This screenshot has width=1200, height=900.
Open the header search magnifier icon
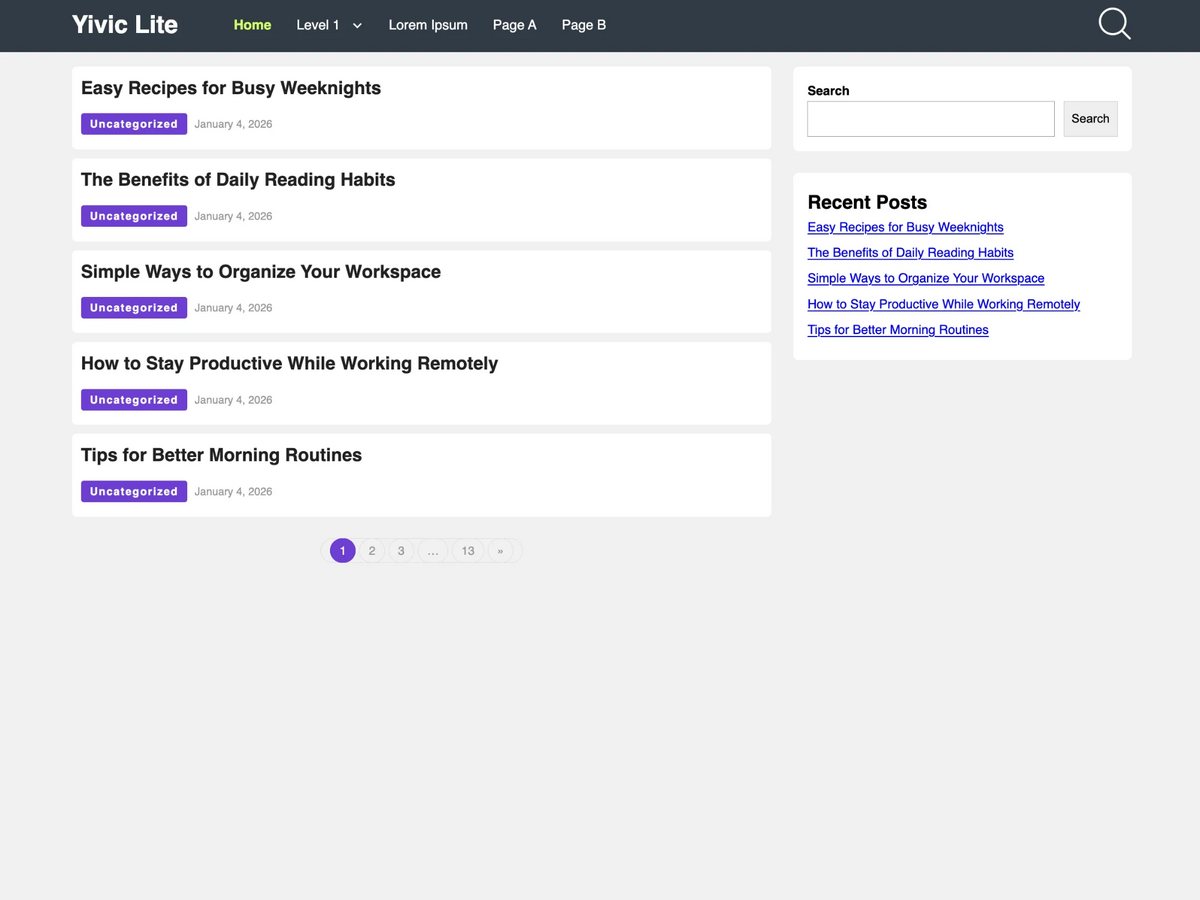click(x=1114, y=24)
